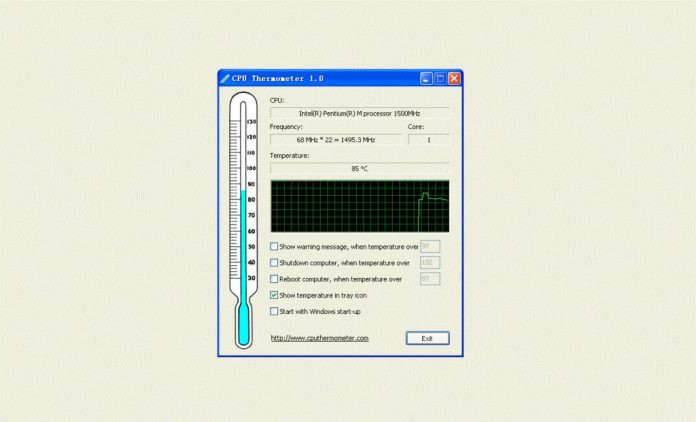696x422 pixels.
Task: Click the 85 °C temperature readout
Action: pos(360,169)
